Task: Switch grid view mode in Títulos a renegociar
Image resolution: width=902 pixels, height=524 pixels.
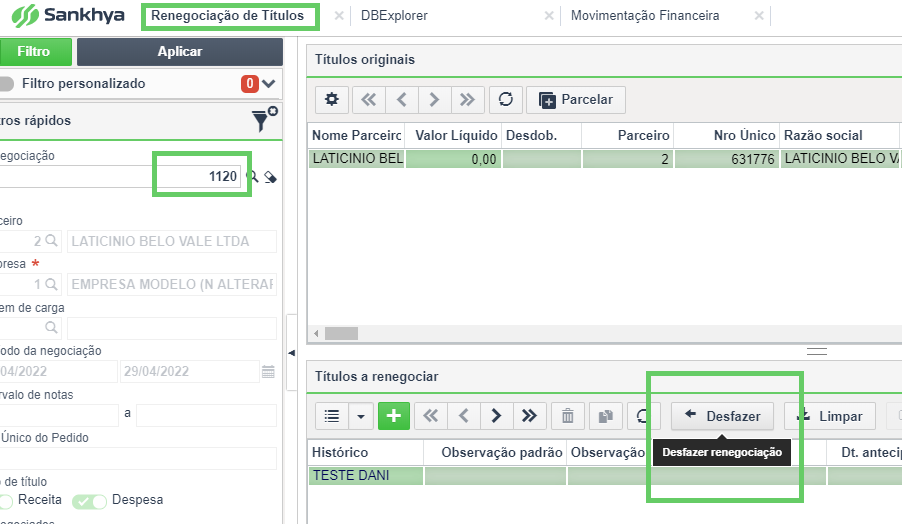Action: (x=332, y=416)
